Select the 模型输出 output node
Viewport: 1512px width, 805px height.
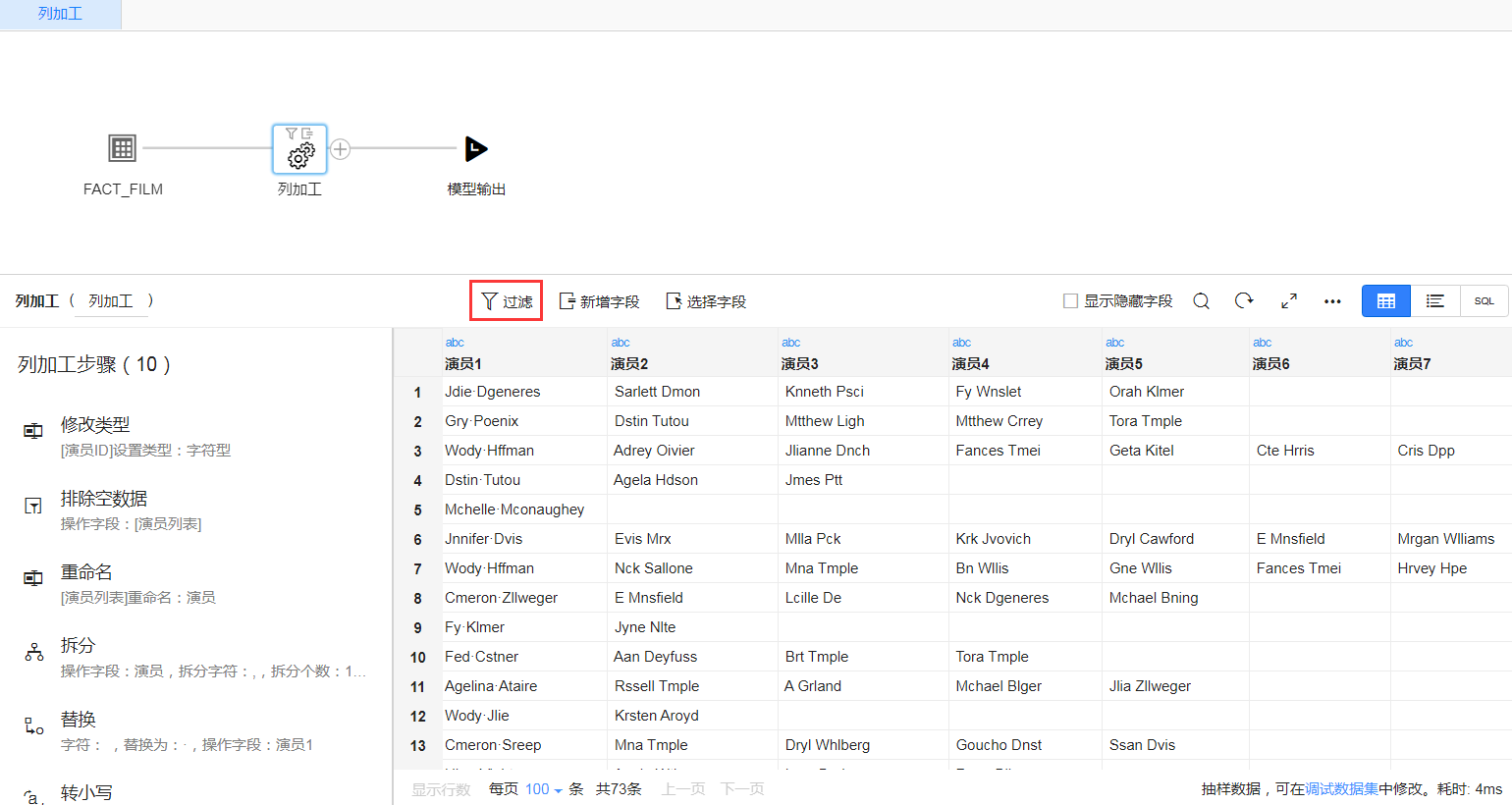476,149
